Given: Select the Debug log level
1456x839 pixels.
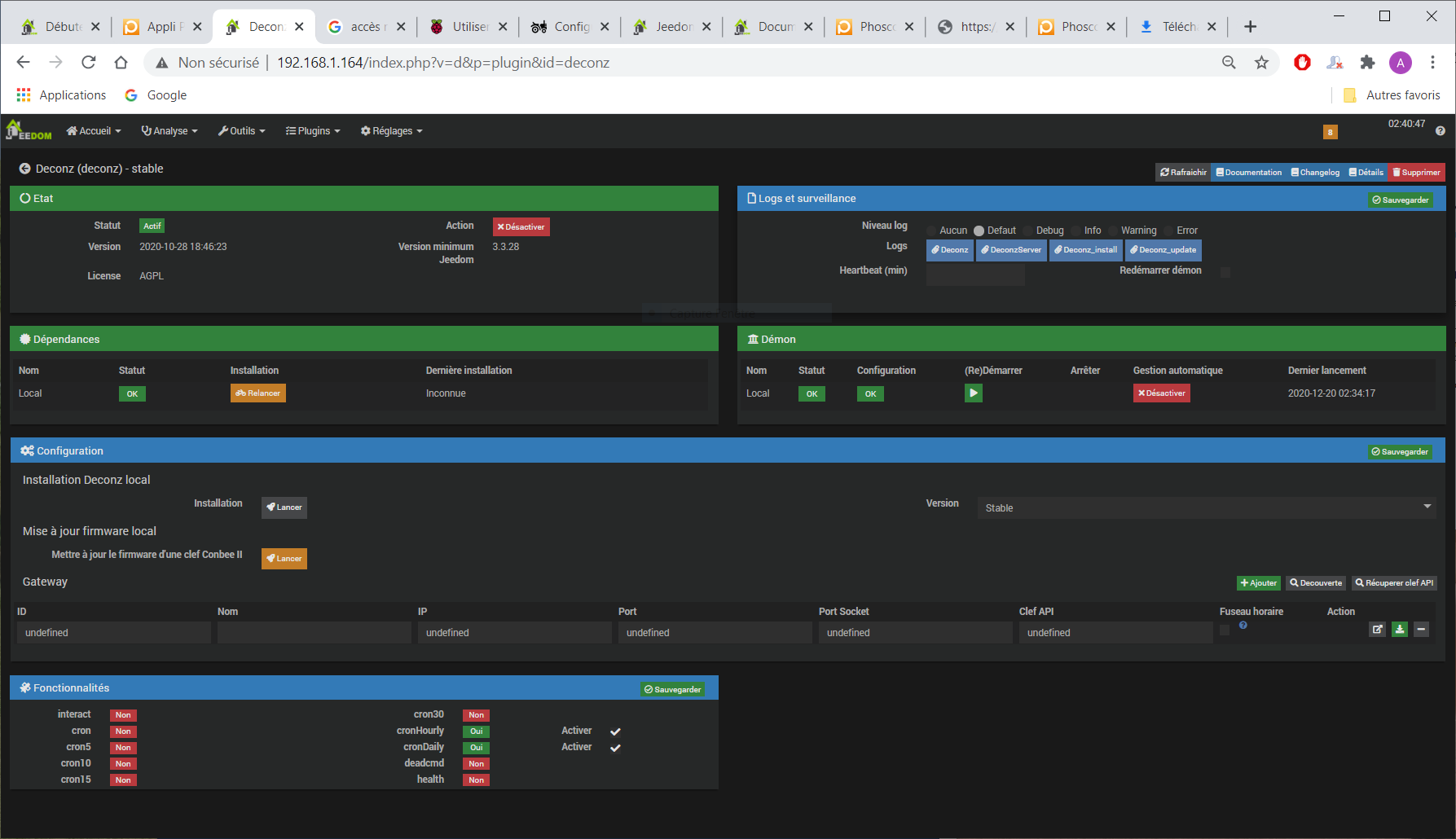Looking at the screenshot, I should click(1027, 231).
